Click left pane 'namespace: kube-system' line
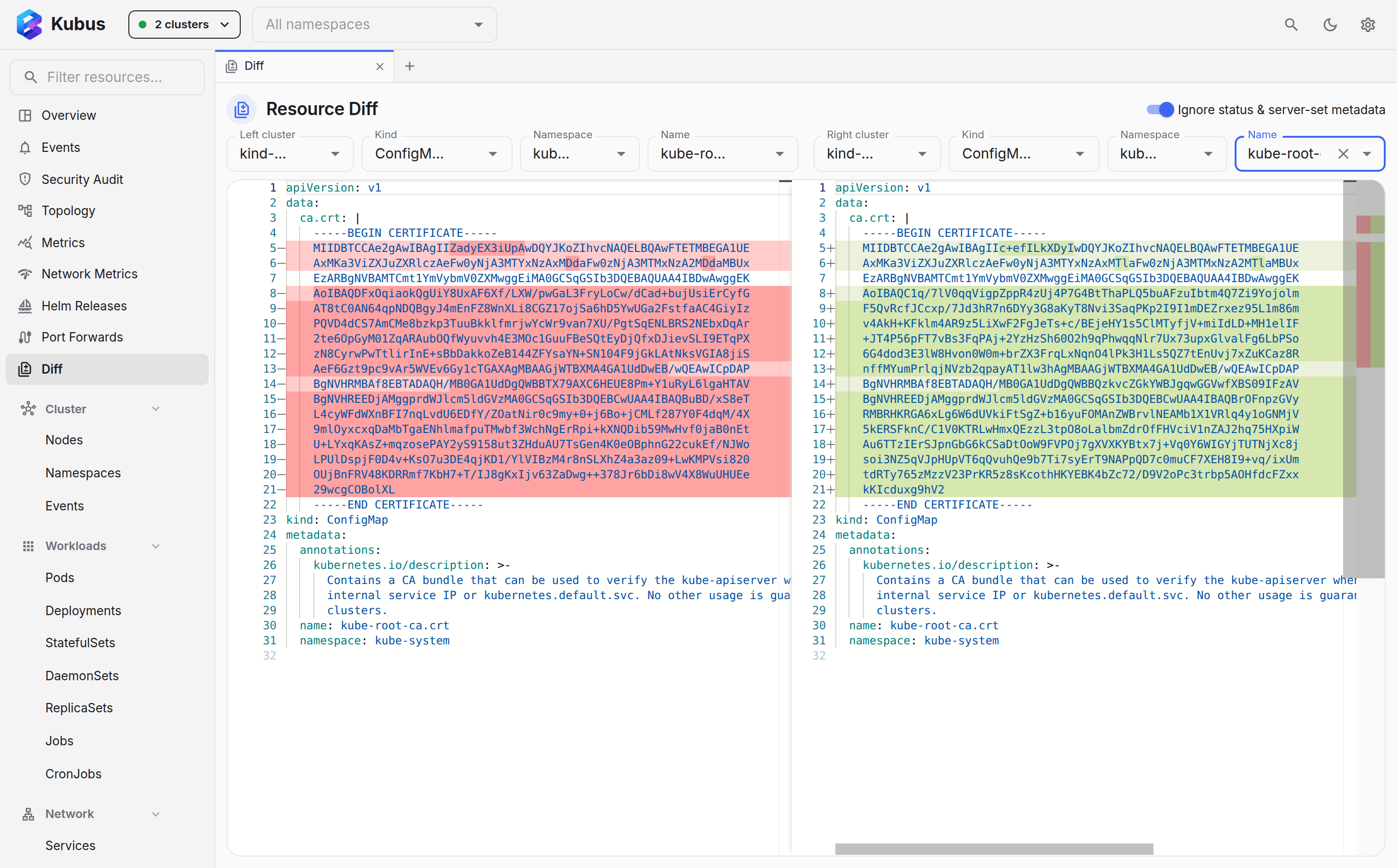 pos(374,641)
